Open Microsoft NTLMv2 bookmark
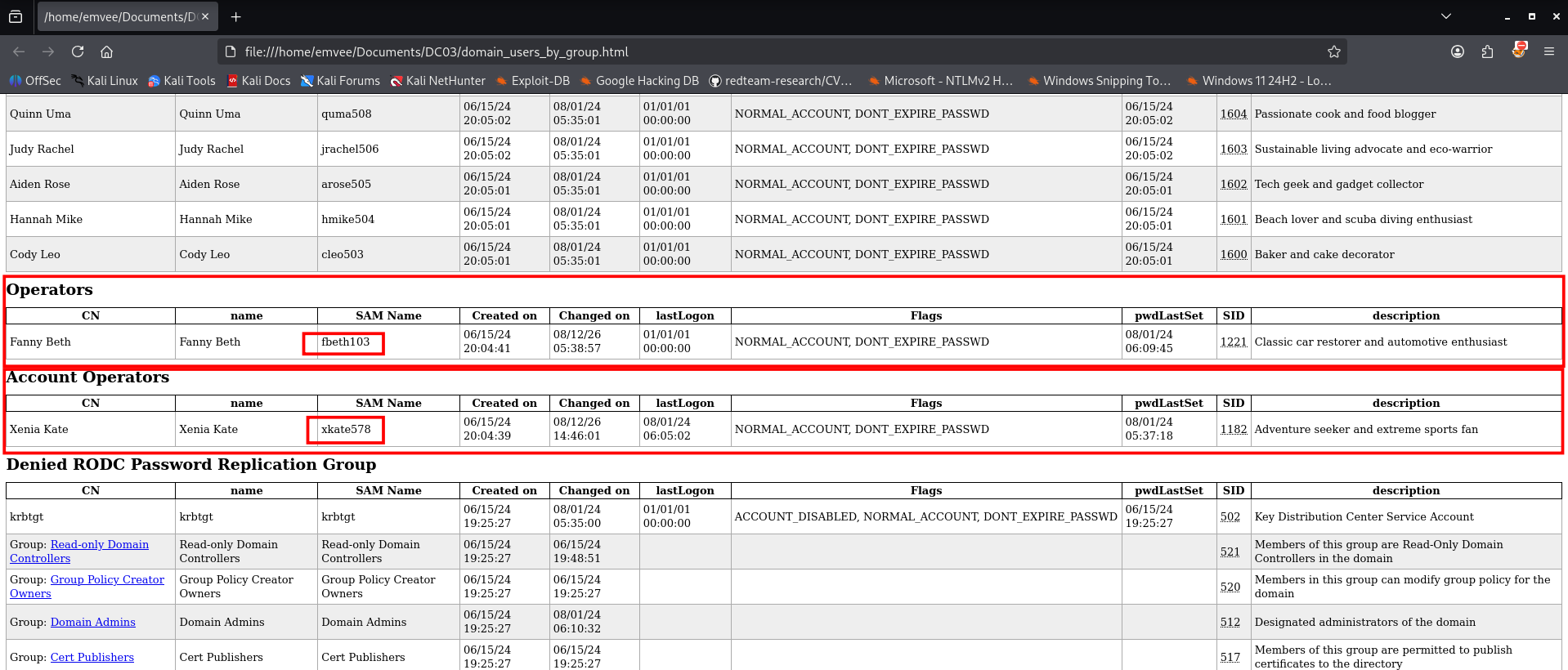Viewport: 1568px width, 670px height. tap(940, 81)
